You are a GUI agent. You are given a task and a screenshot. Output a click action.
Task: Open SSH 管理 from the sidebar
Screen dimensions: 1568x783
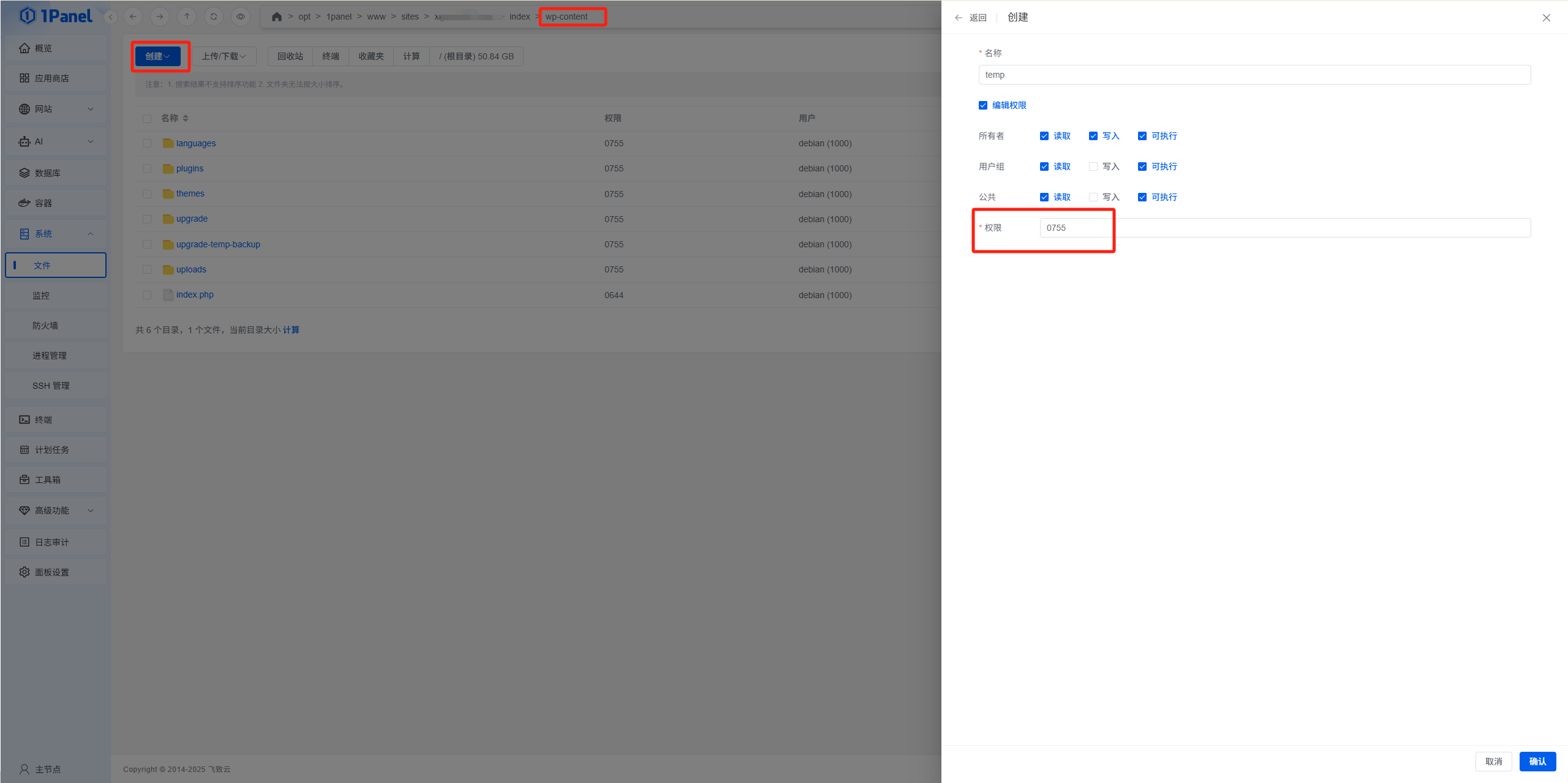tap(51, 385)
